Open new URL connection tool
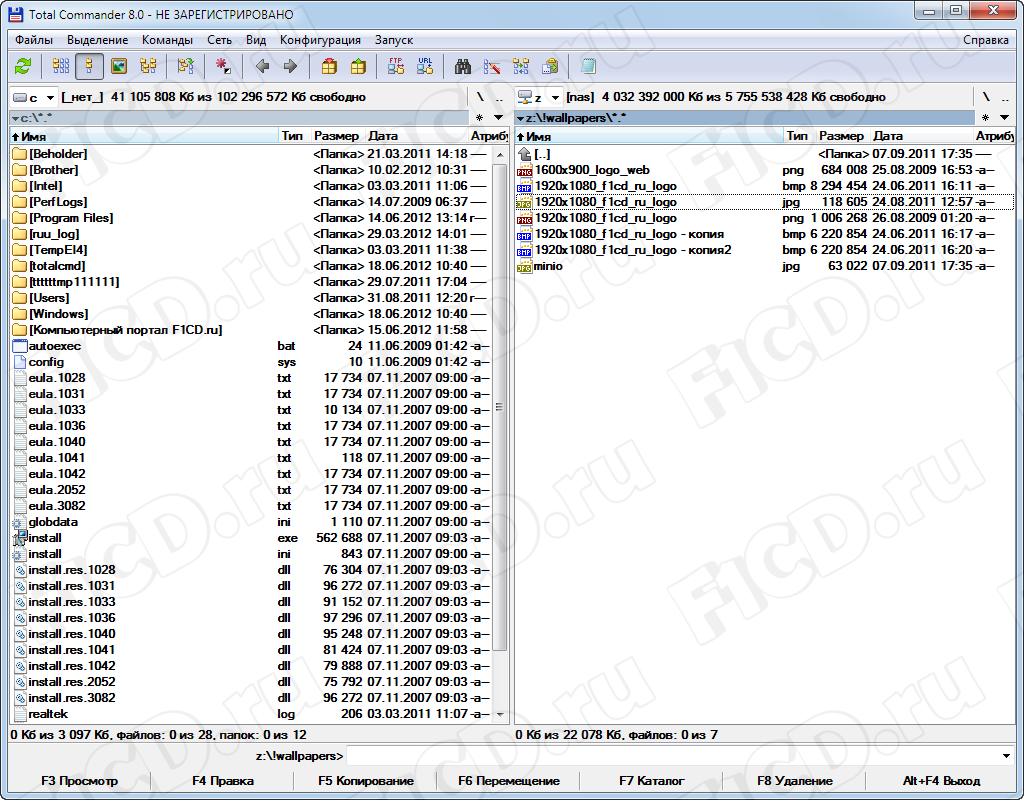 [x=425, y=66]
